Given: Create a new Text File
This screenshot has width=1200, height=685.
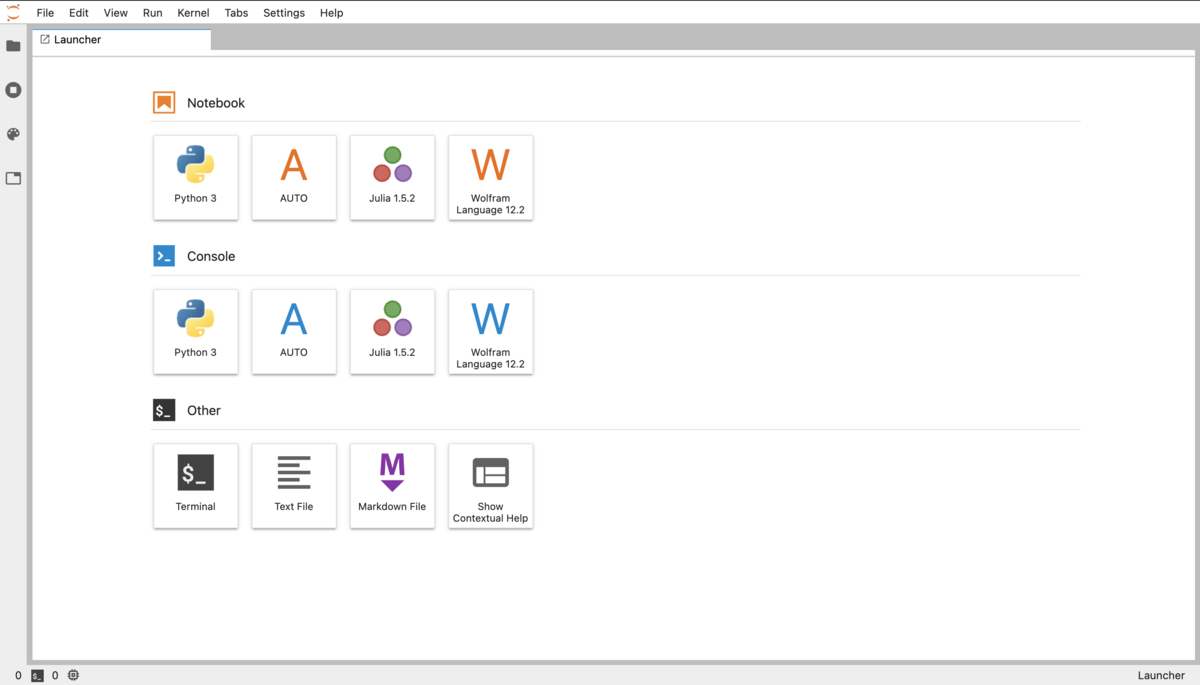Looking at the screenshot, I should [294, 486].
